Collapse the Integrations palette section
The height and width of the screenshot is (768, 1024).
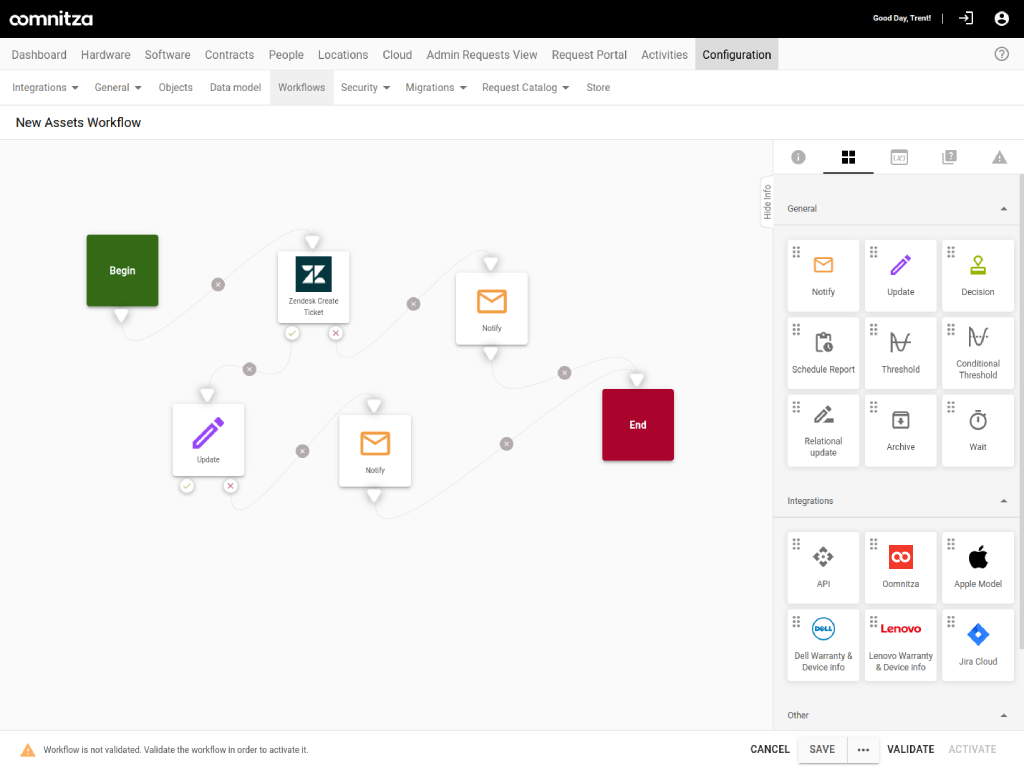(x=1004, y=500)
